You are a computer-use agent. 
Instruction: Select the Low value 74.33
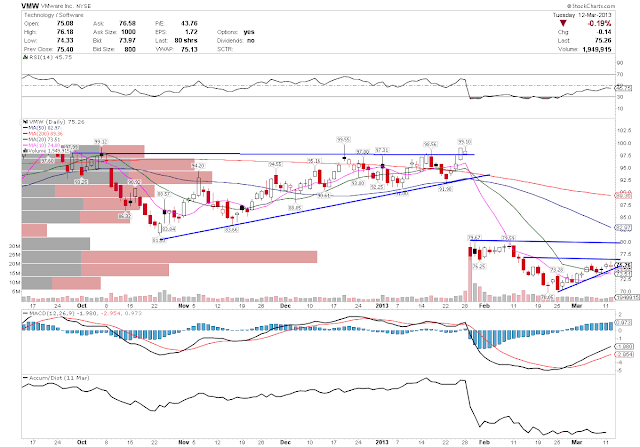pyautogui.click(x=65, y=40)
